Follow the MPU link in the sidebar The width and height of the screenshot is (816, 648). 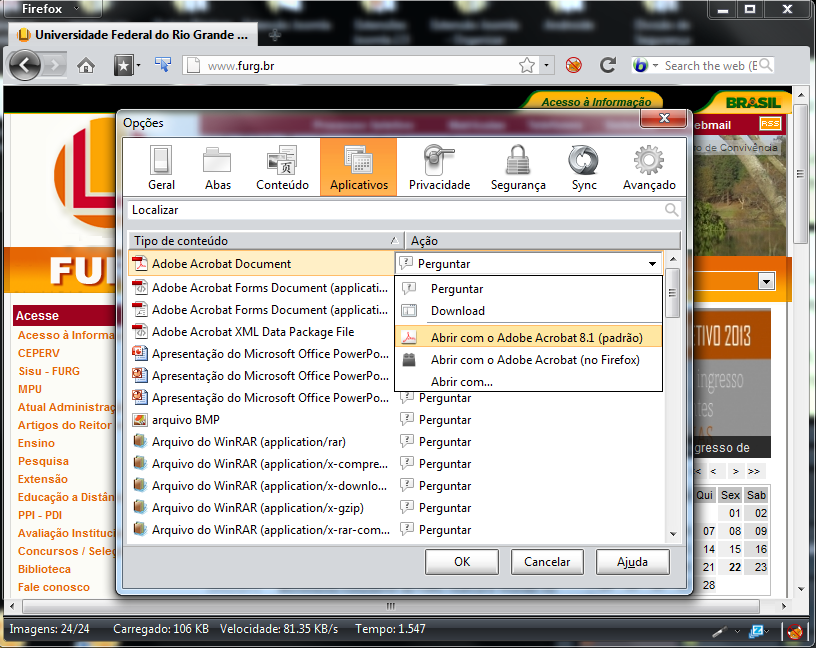coord(30,389)
